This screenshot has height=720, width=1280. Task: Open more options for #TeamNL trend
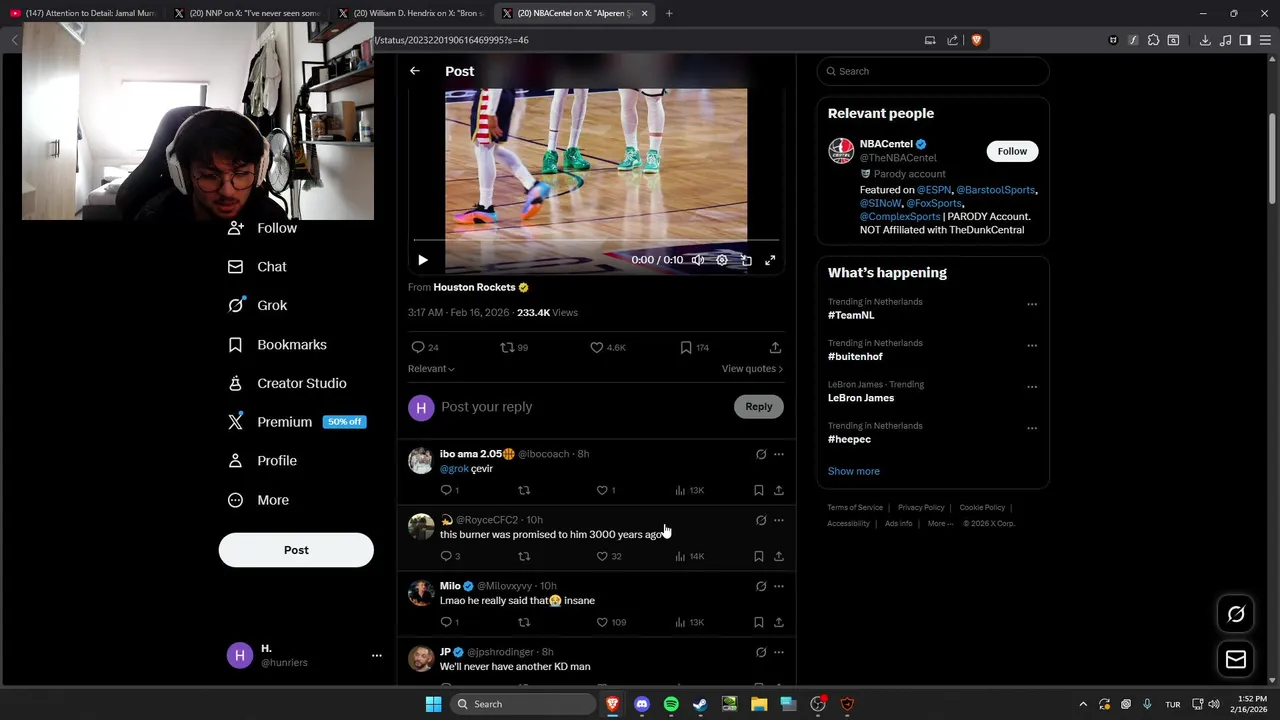point(1032,304)
